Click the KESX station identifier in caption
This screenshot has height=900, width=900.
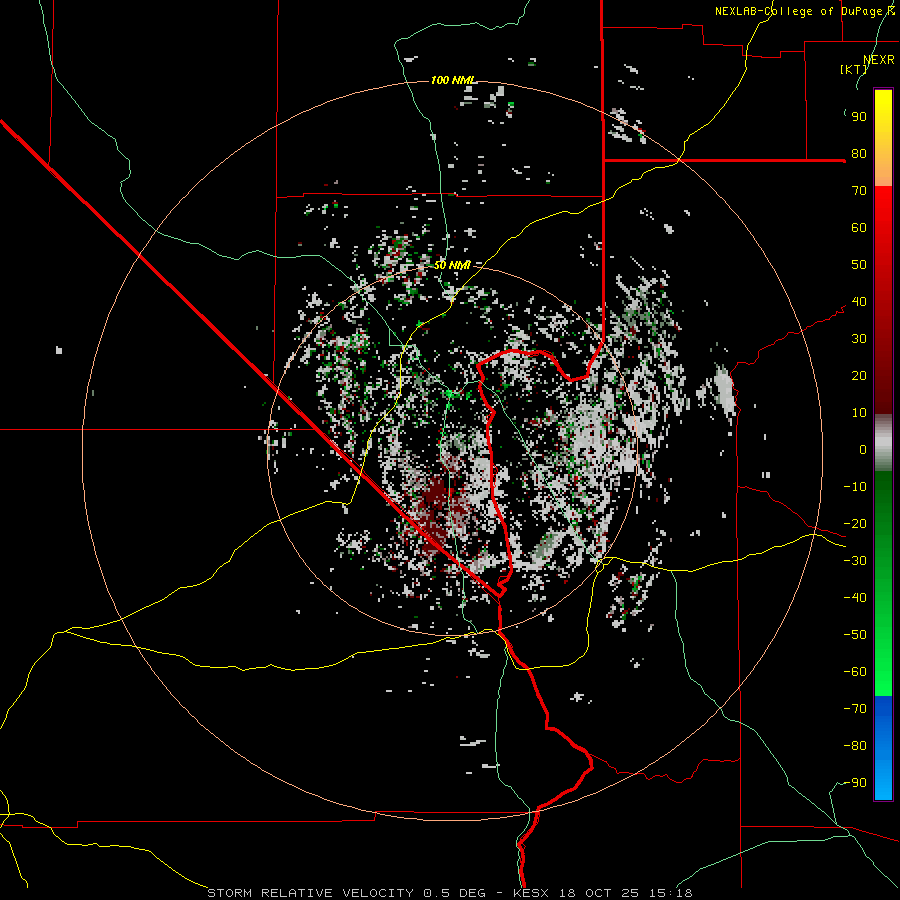pyautogui.click(x=531, y=893)
